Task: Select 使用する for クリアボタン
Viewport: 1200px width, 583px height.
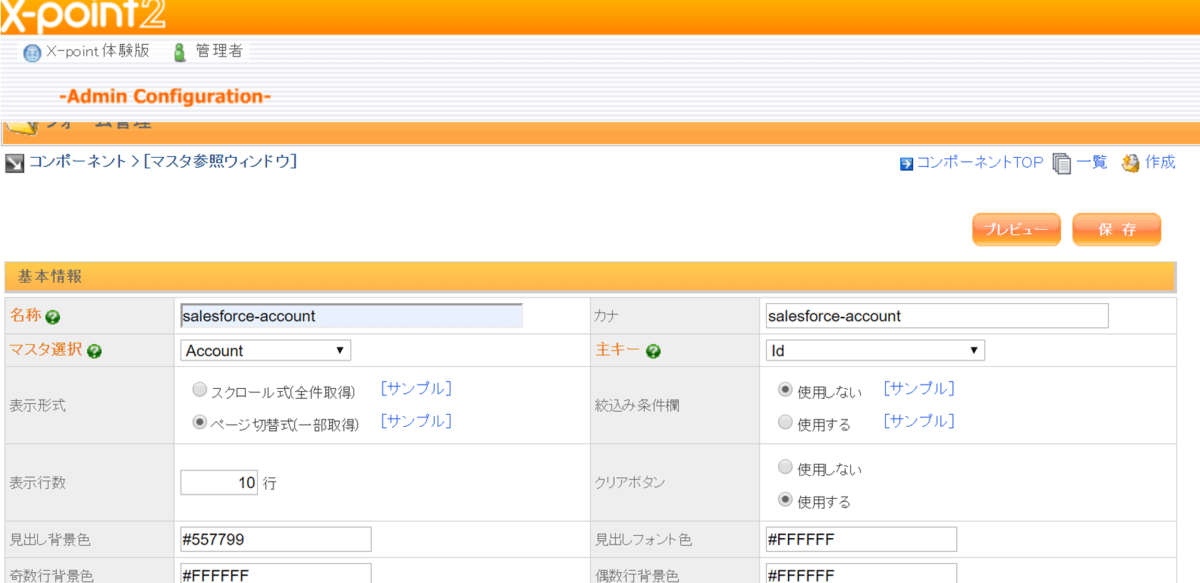Action: (785, 499)
